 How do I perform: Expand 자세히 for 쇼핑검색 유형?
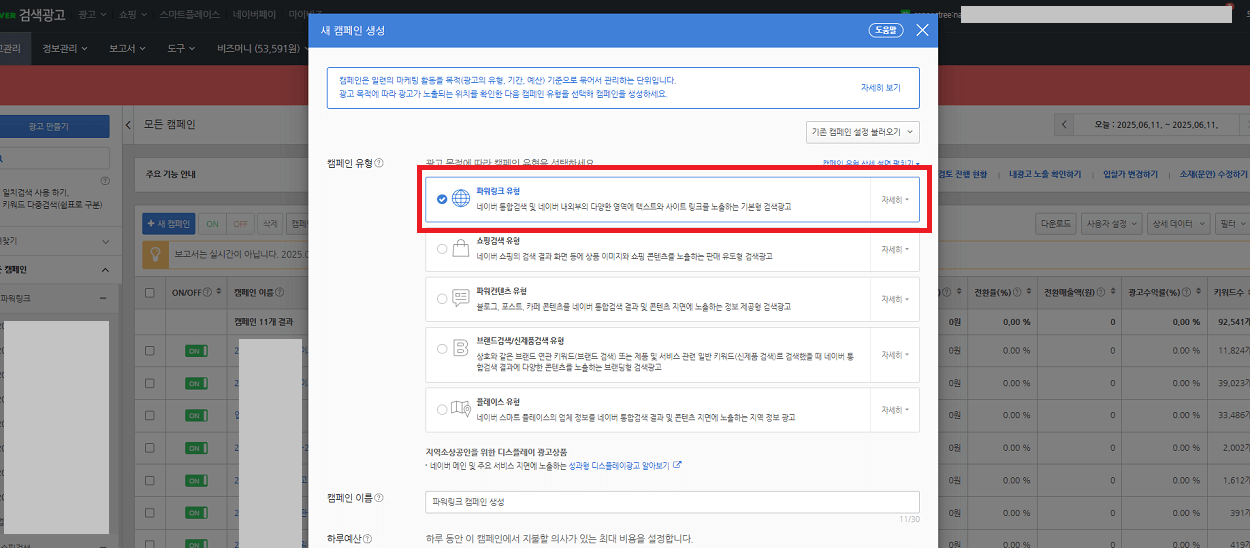coord(895,249)
